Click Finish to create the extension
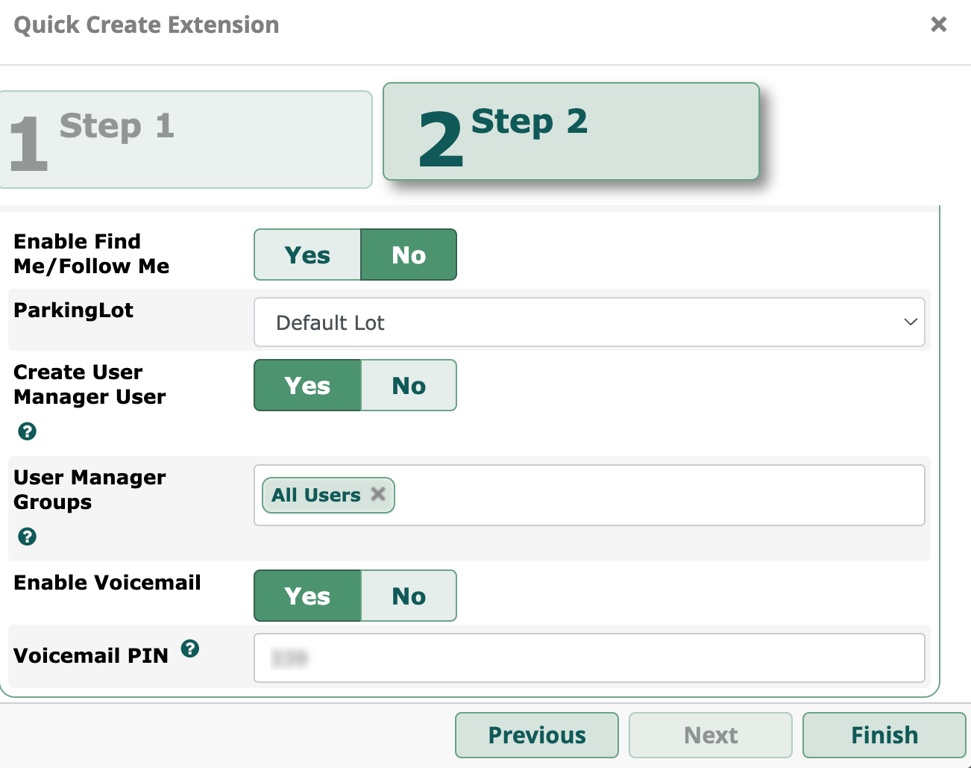Image resolution: width=971 pixels, height=768 pixels. 884,735
